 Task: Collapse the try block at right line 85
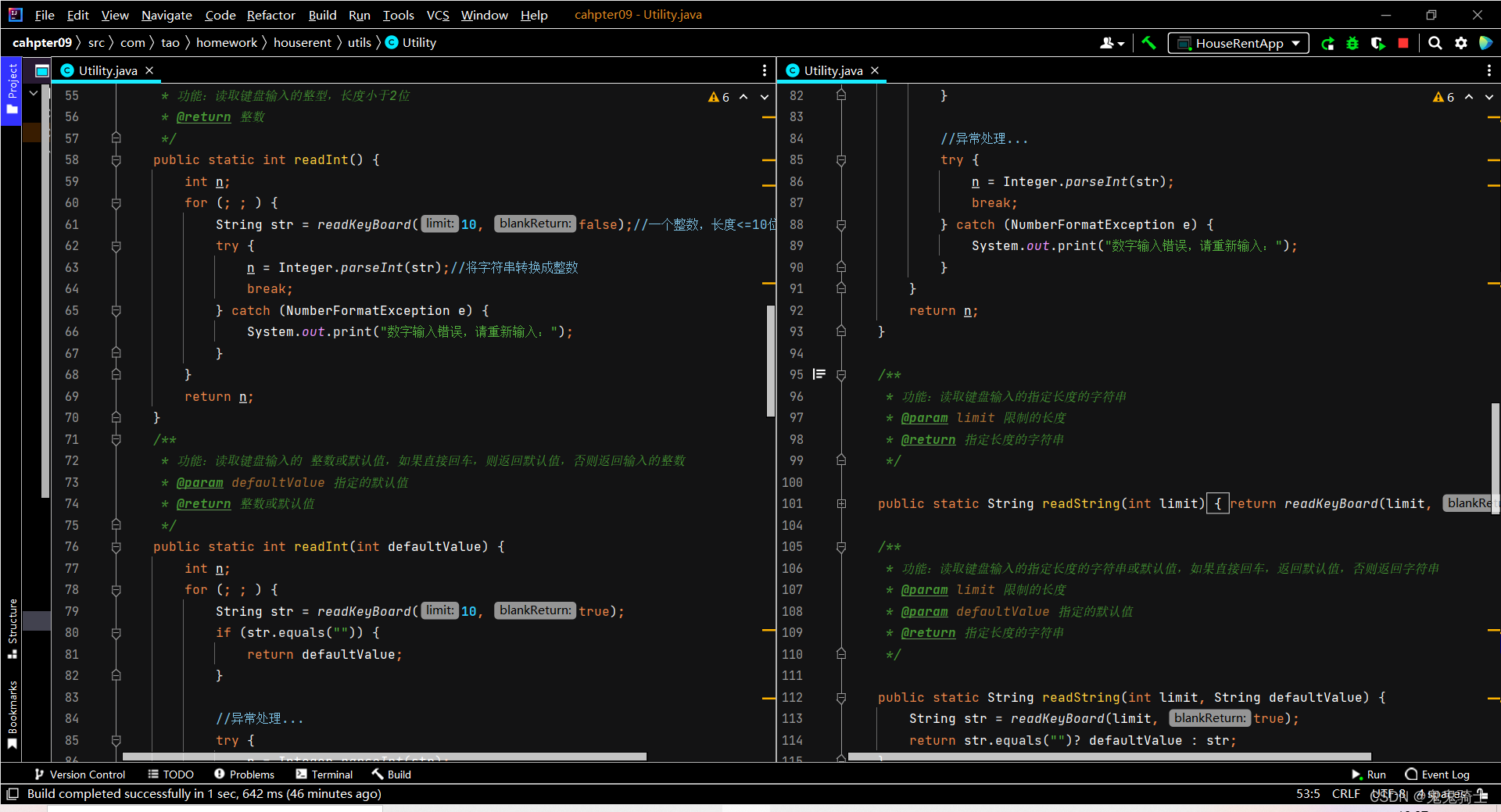(841, 160)
